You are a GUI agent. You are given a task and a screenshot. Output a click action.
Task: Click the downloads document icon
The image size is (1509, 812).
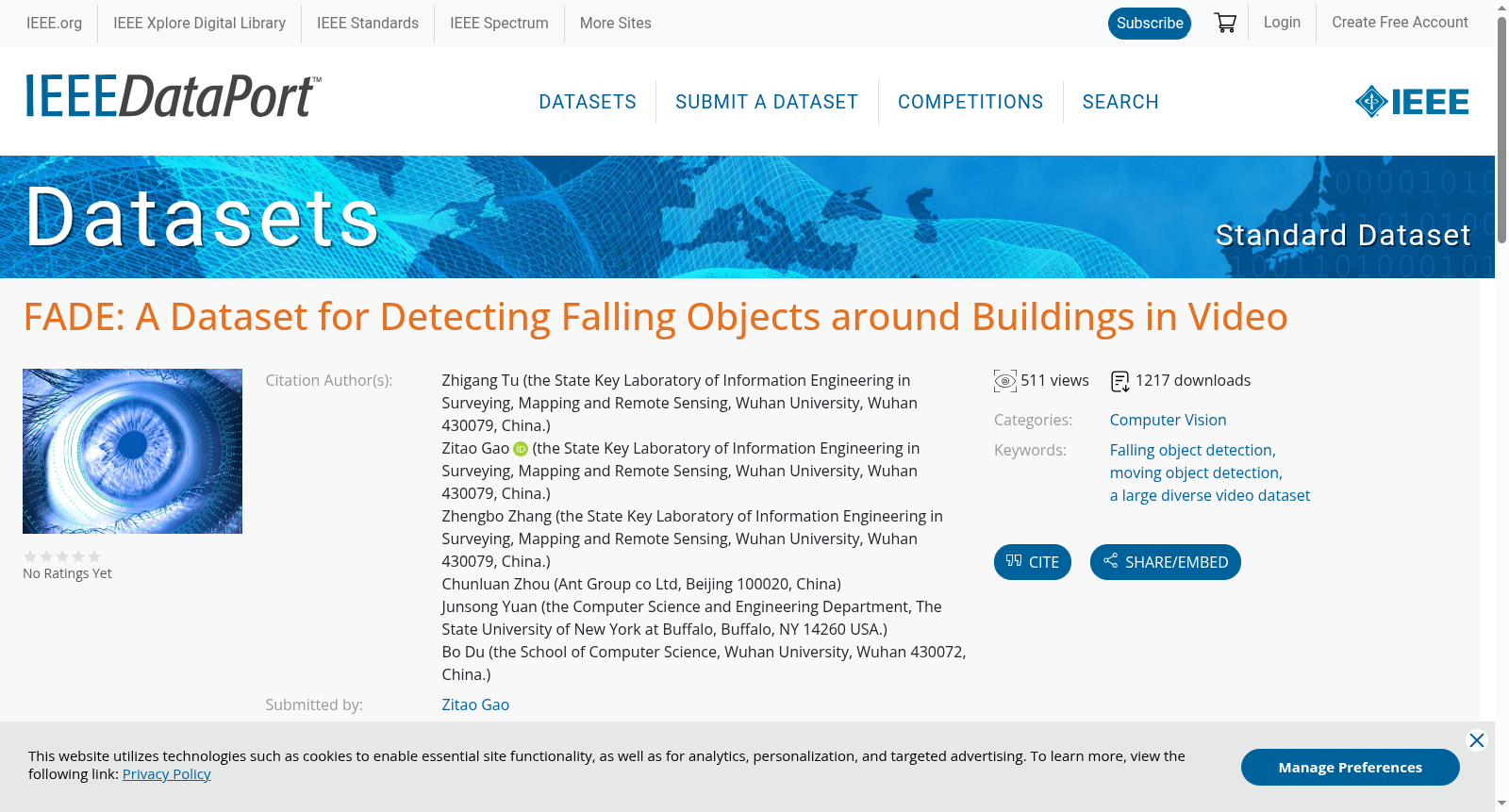1120,381
